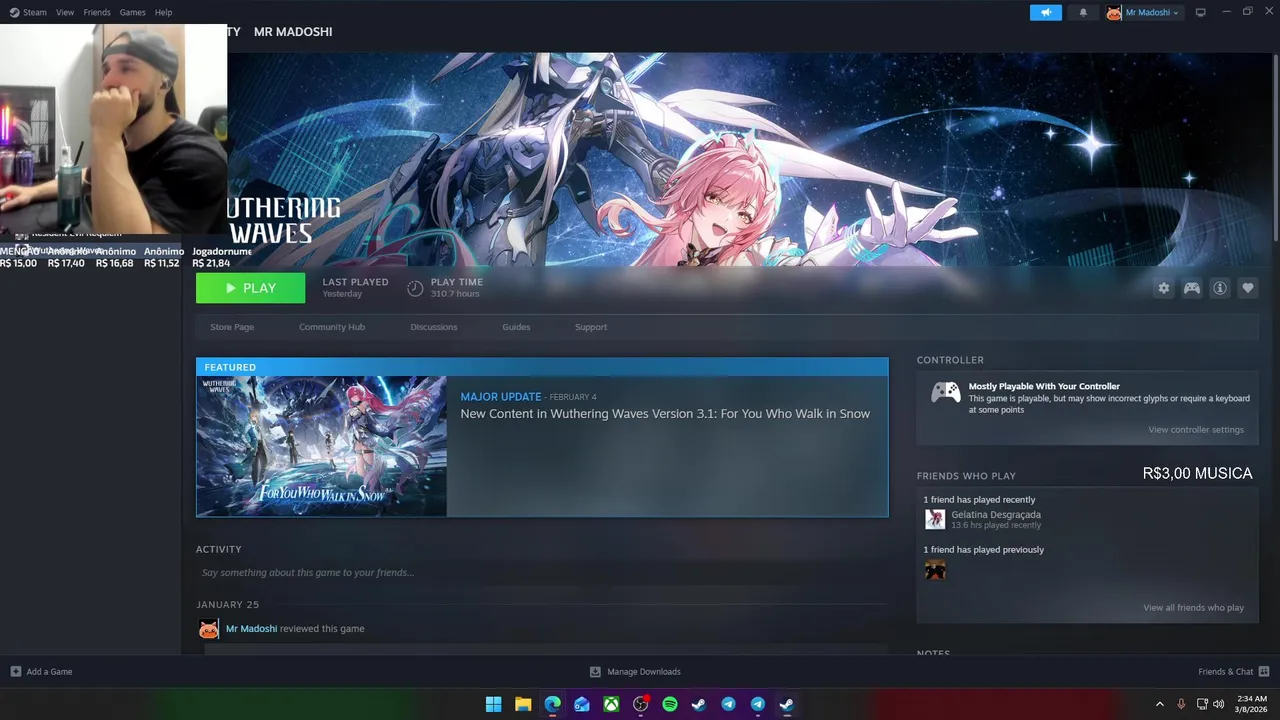Click the Mr Madoshi avatar in activity
This screenshot has height=720, width=1280.
[208, 629]
